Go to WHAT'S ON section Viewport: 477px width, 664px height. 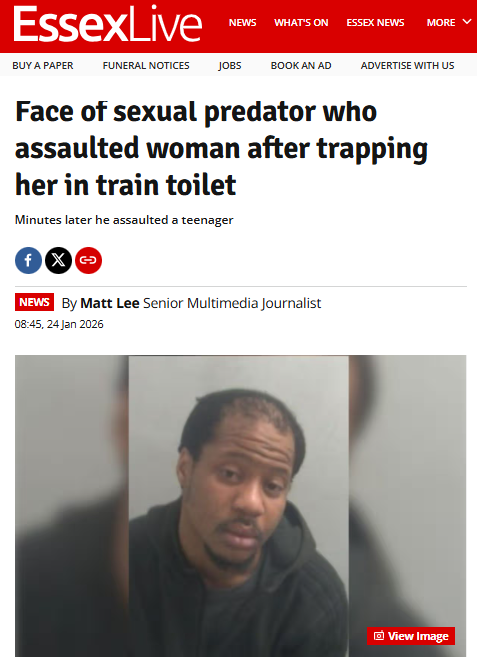coord(301,22)
